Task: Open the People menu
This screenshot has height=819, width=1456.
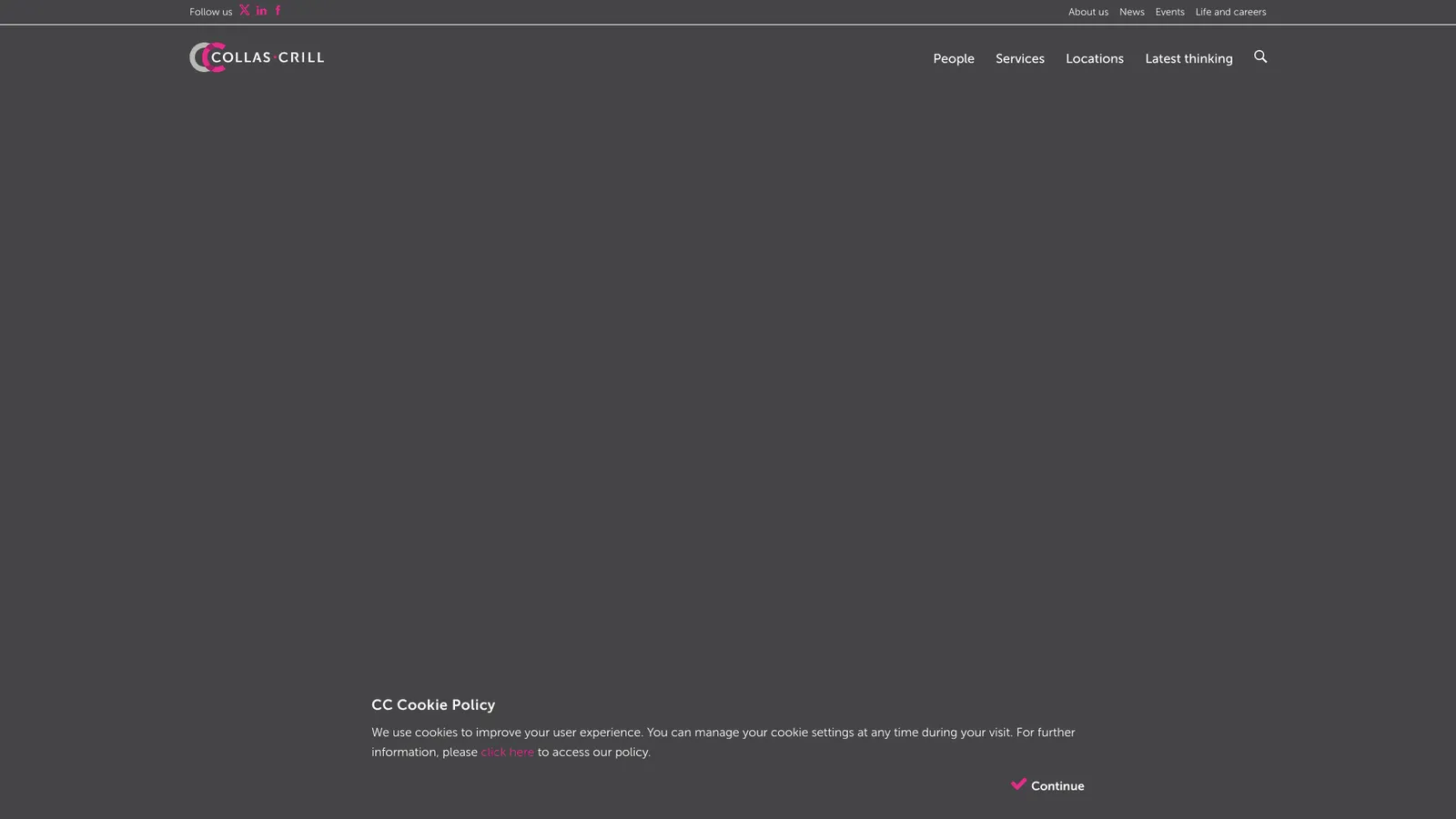Action: tap(954, 58)
